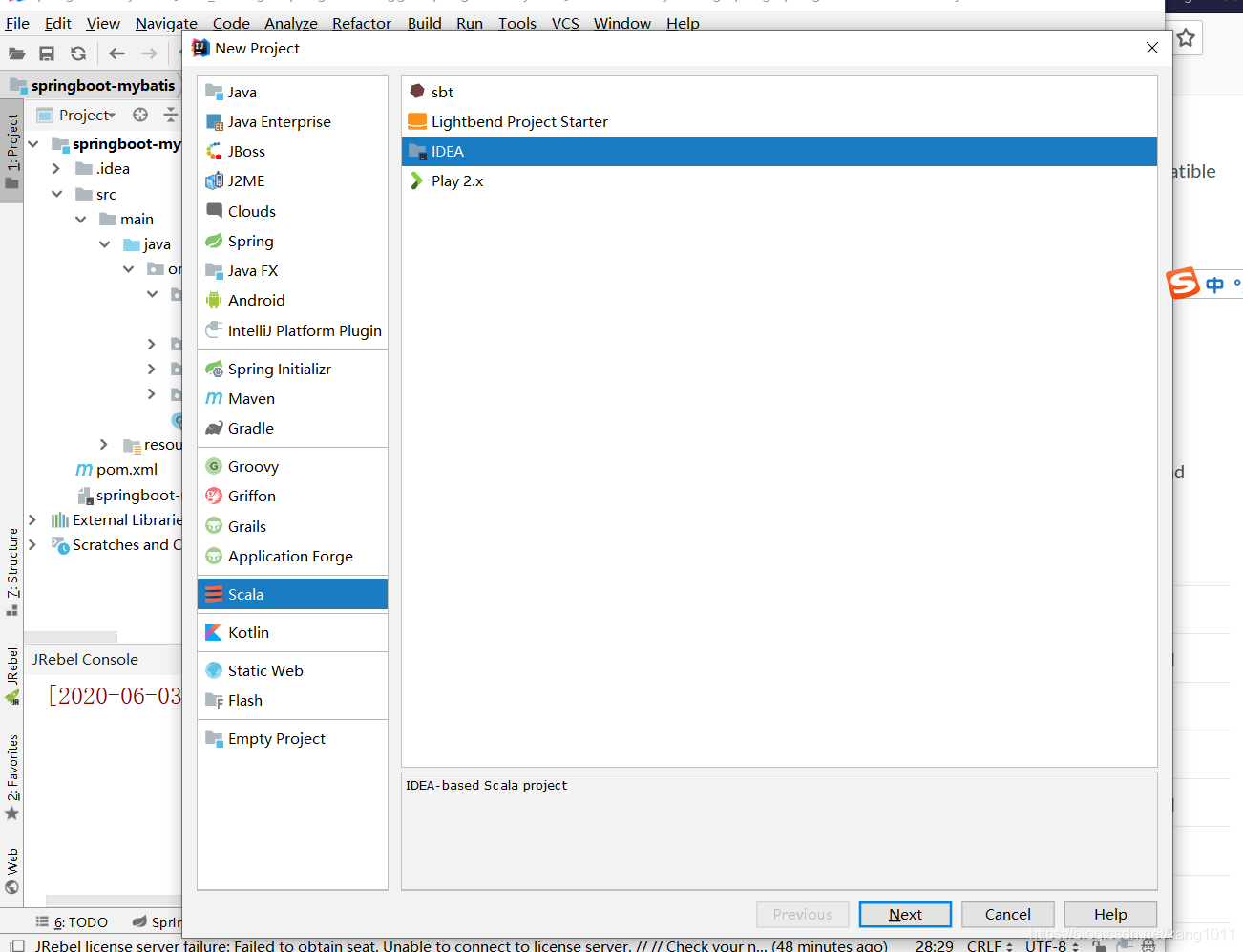Open the File menu

17,23
